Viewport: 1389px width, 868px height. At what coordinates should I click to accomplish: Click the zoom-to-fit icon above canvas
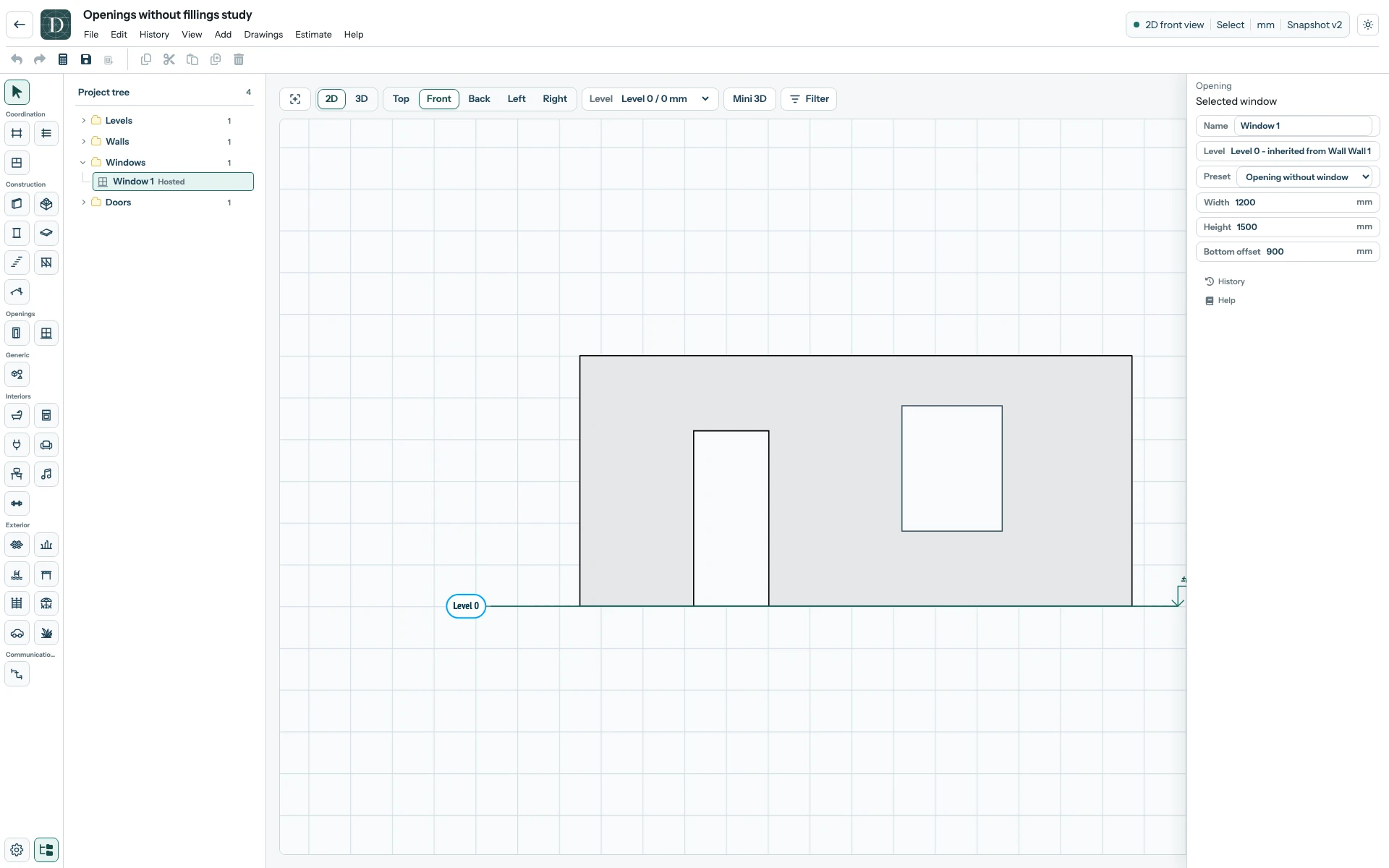295,99
